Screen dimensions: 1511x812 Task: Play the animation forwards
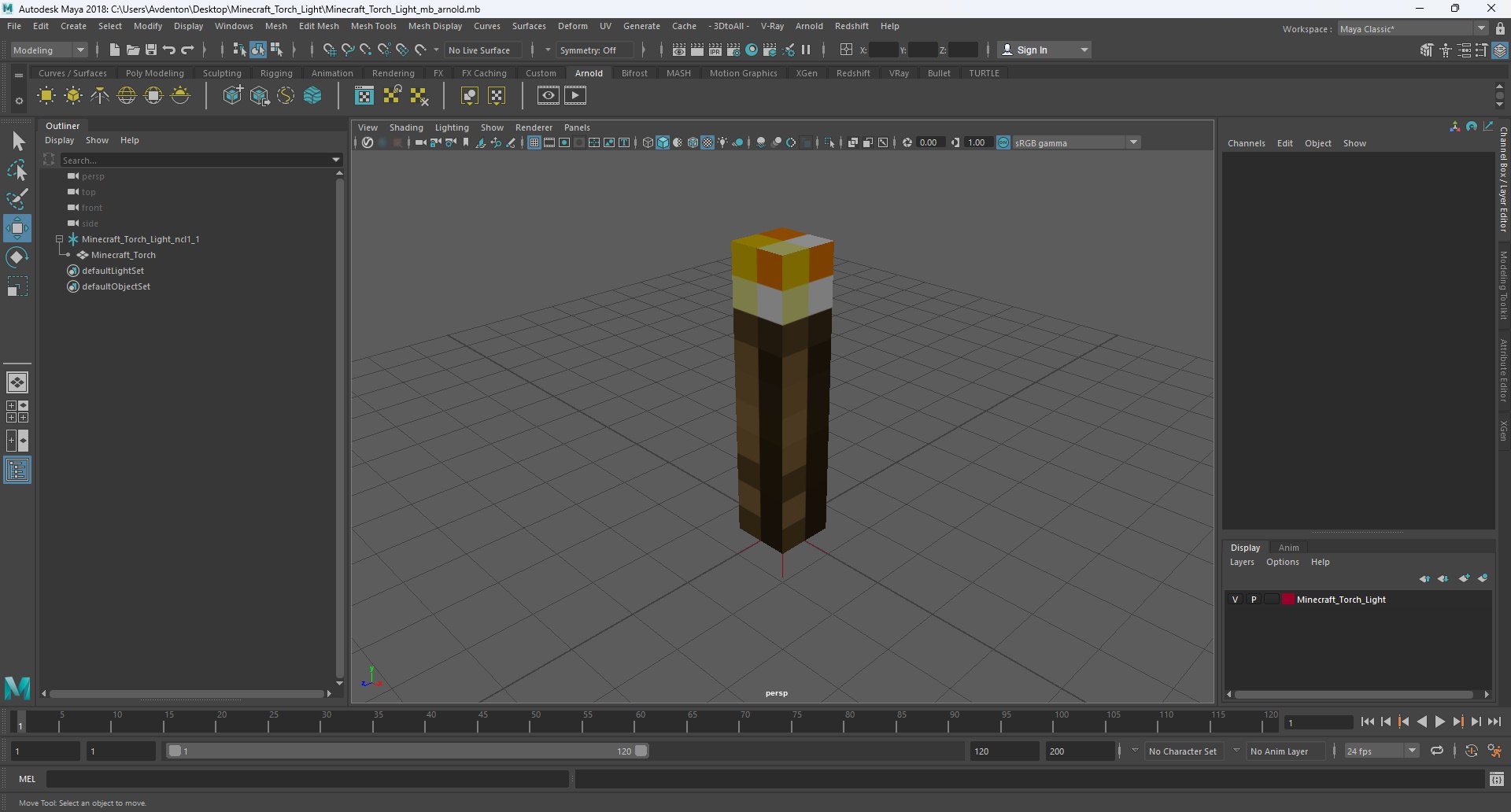[x=1439, y=722]
